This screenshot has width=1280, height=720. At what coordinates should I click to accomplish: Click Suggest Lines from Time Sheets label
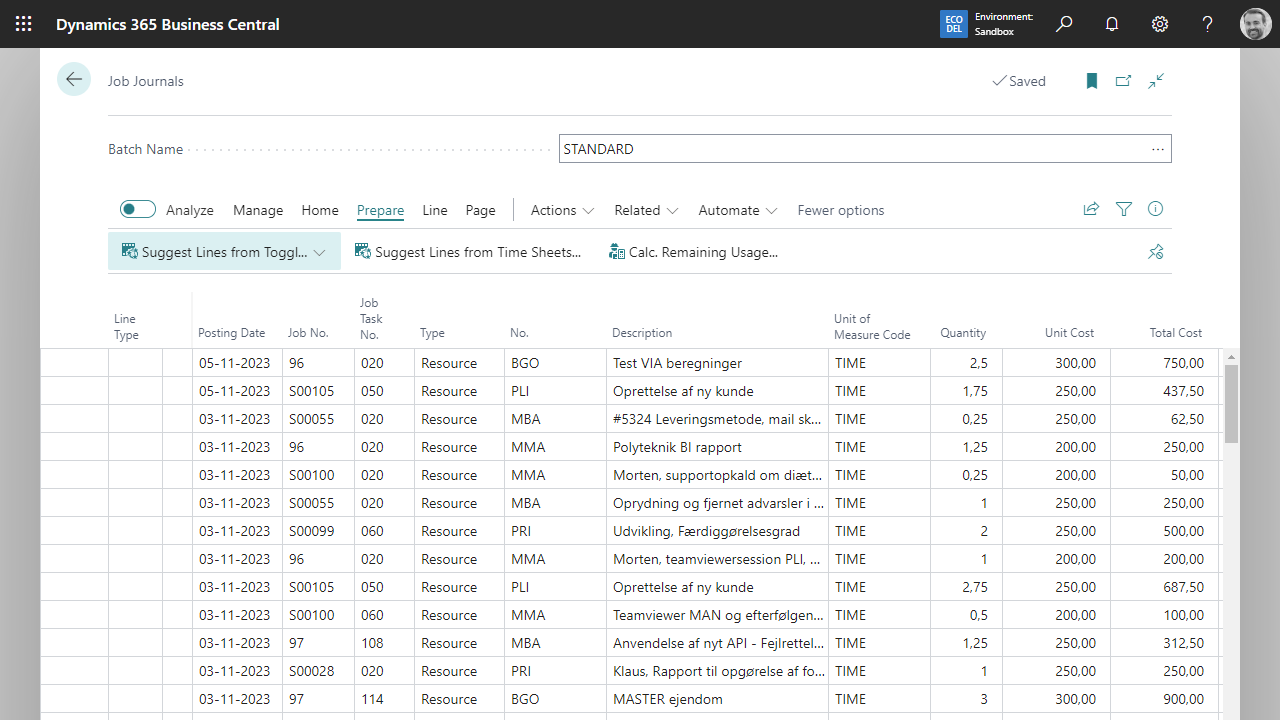[478, 252]
